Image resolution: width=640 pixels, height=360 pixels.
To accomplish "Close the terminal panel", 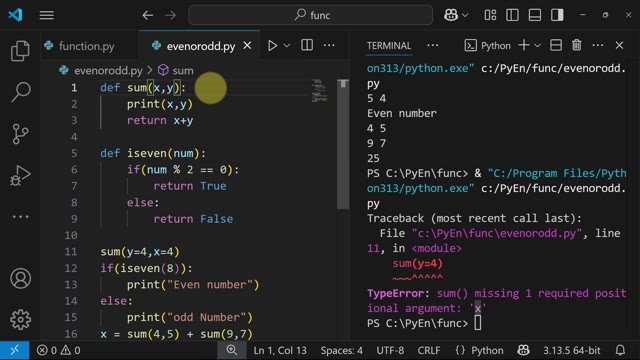I will tap(619, 45).
